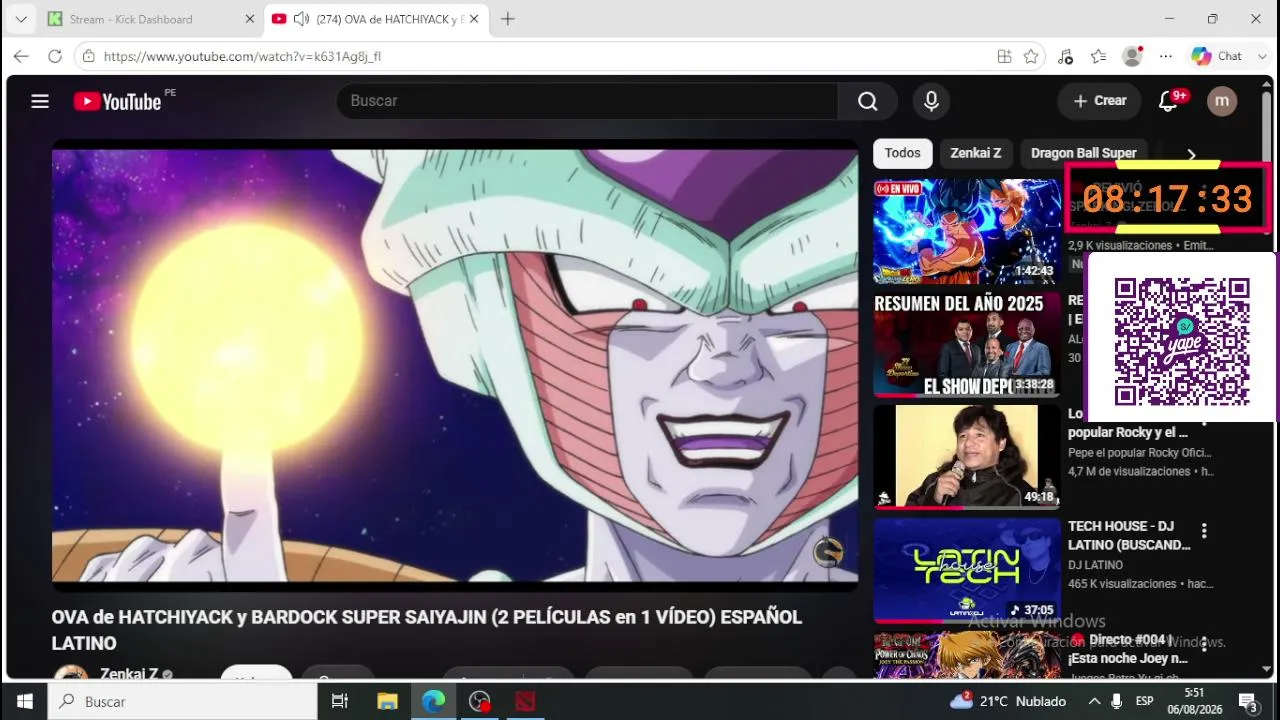The width and height of the screenshot is (1280, 720).
Task: Select the Dragon Ball Super filter chip
Action: pyautogui.click(x=1083, y=153)
